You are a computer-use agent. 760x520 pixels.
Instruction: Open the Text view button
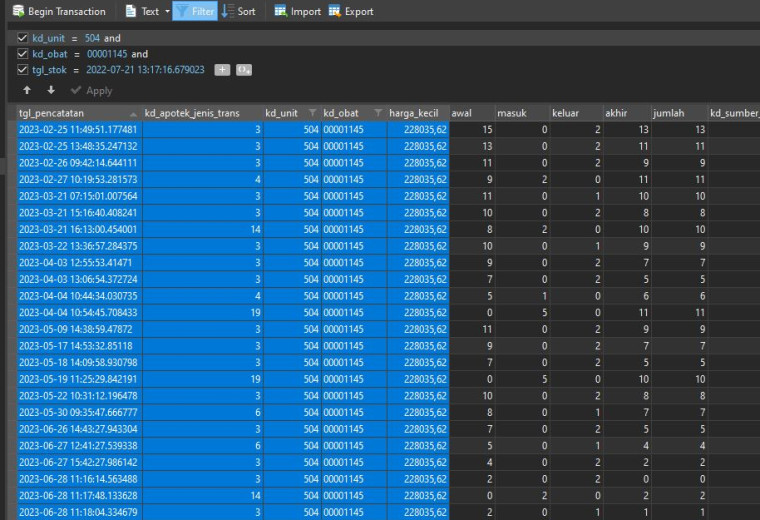click(x=142, y=11)
